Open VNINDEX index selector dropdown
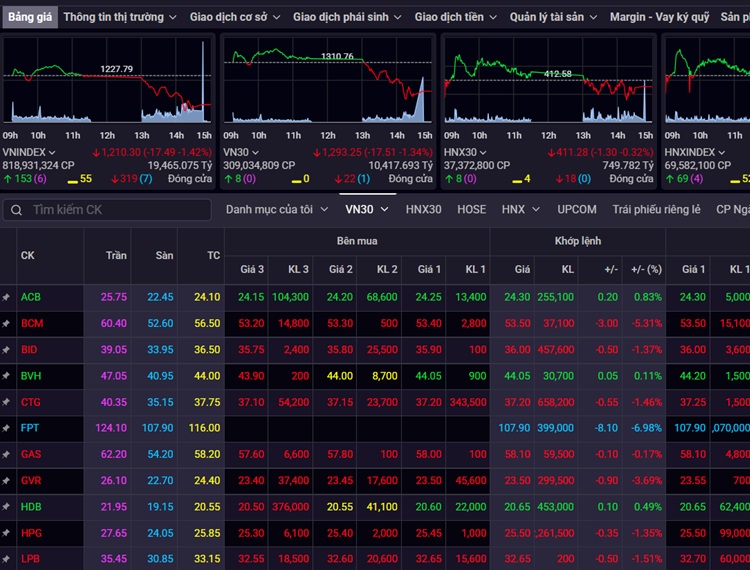This screenshot has height=570, width=750. click(x=29, y=153)
